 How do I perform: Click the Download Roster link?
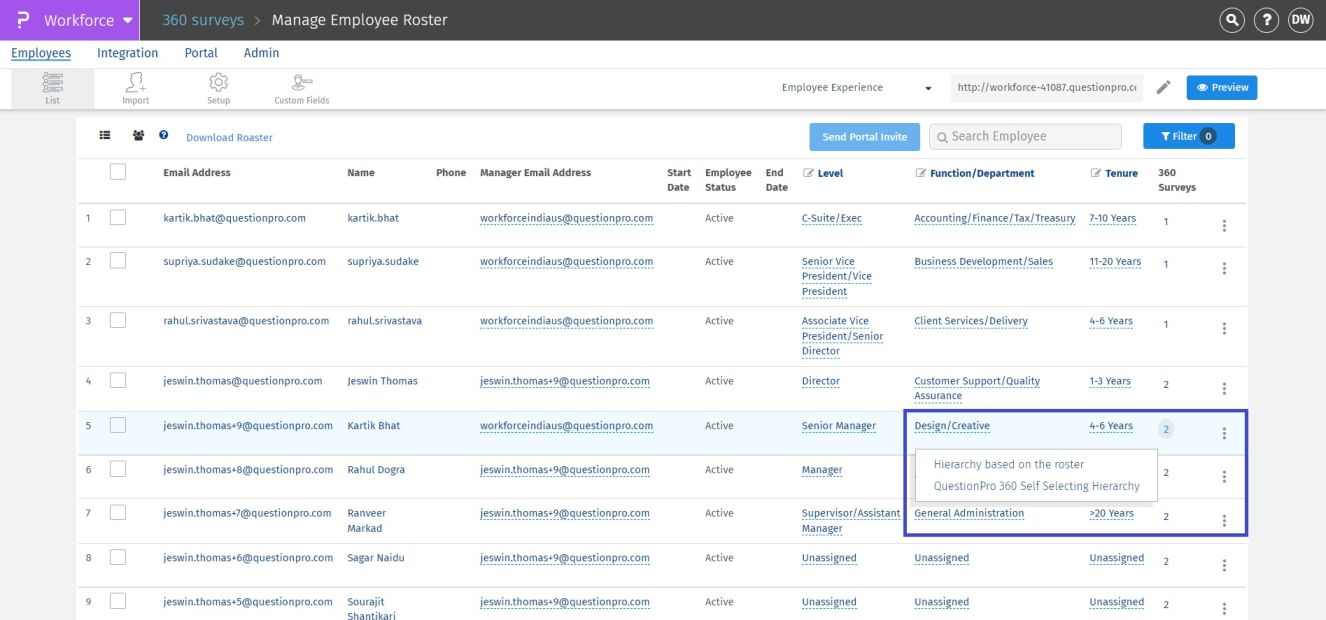229,137
